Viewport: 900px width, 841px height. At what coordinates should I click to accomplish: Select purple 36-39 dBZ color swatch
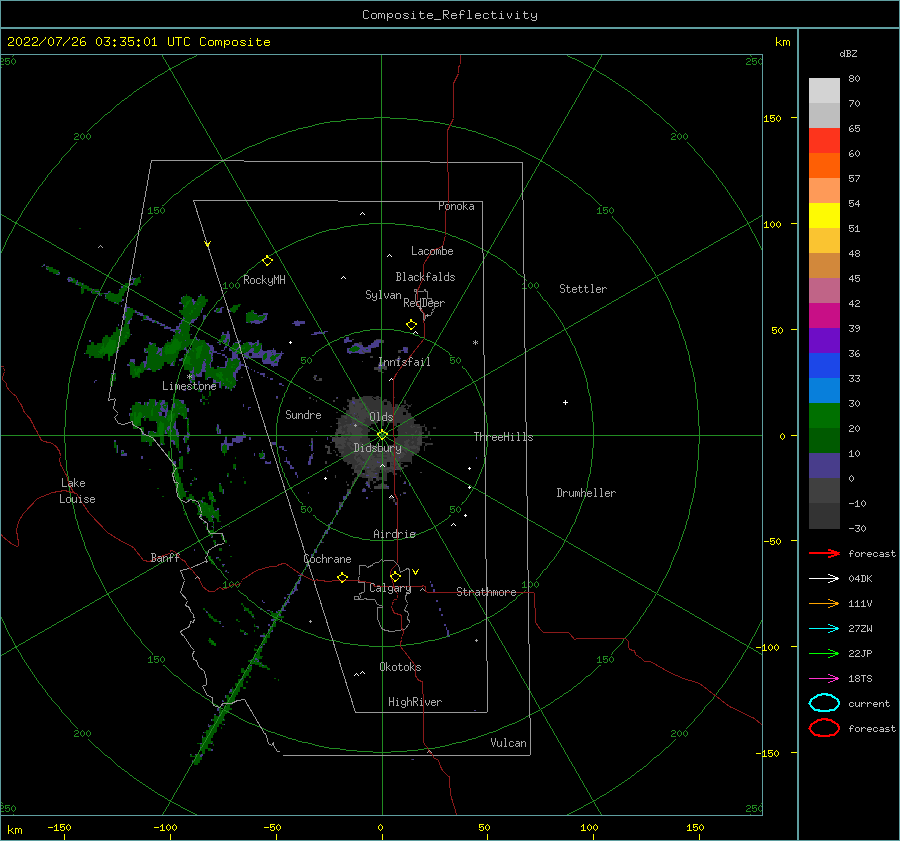pos(824,340)
